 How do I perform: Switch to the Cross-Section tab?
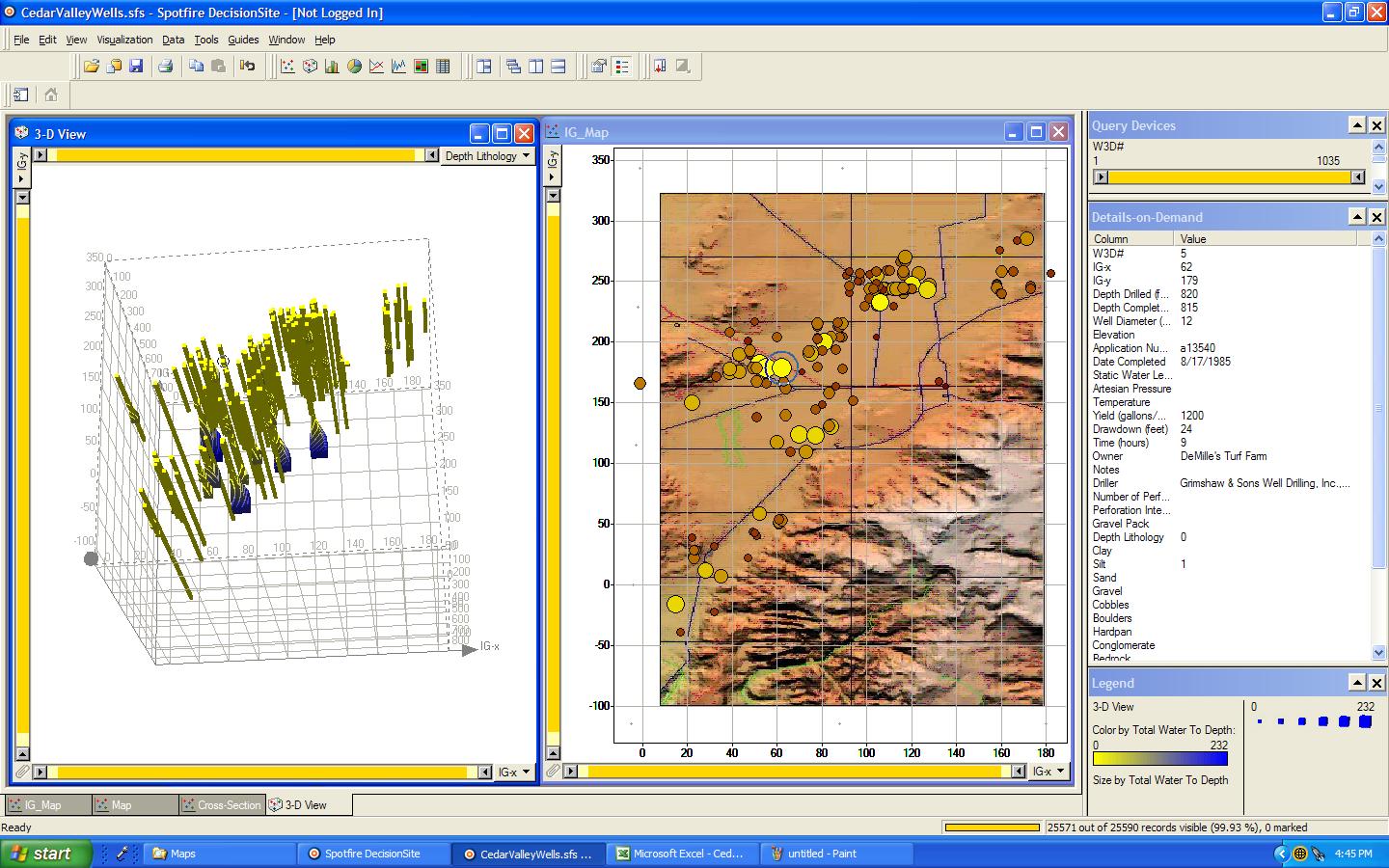[221, 804]
